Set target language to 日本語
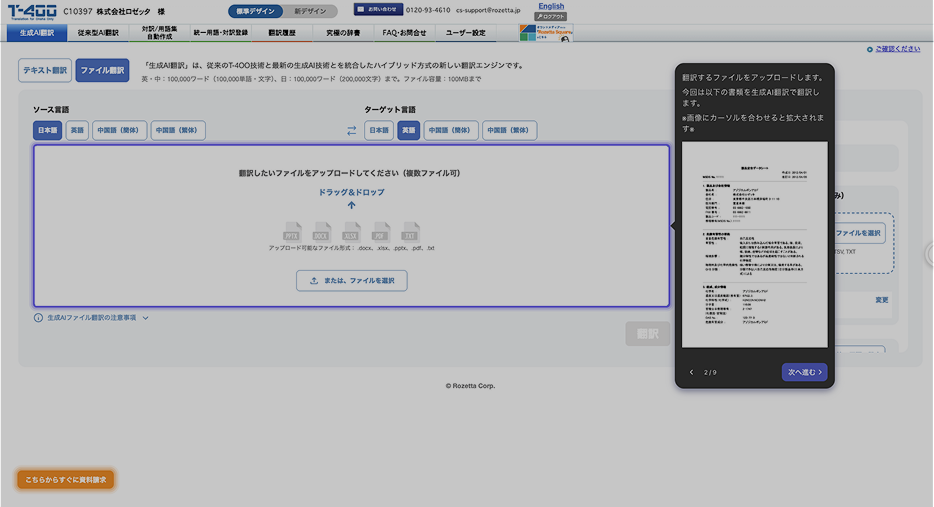The width and height of the screenshot is (934, 507). [379, 130]
